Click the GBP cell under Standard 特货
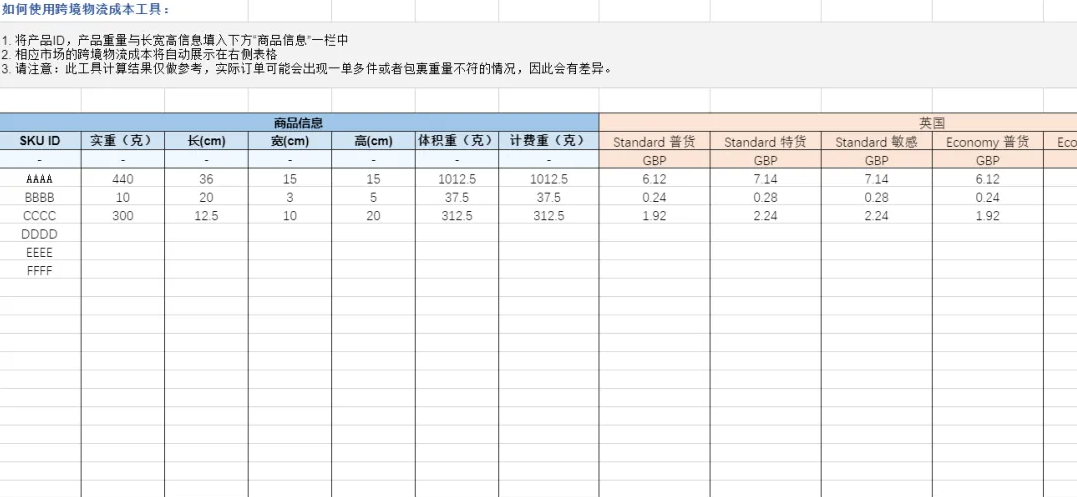 click(765, 160)
